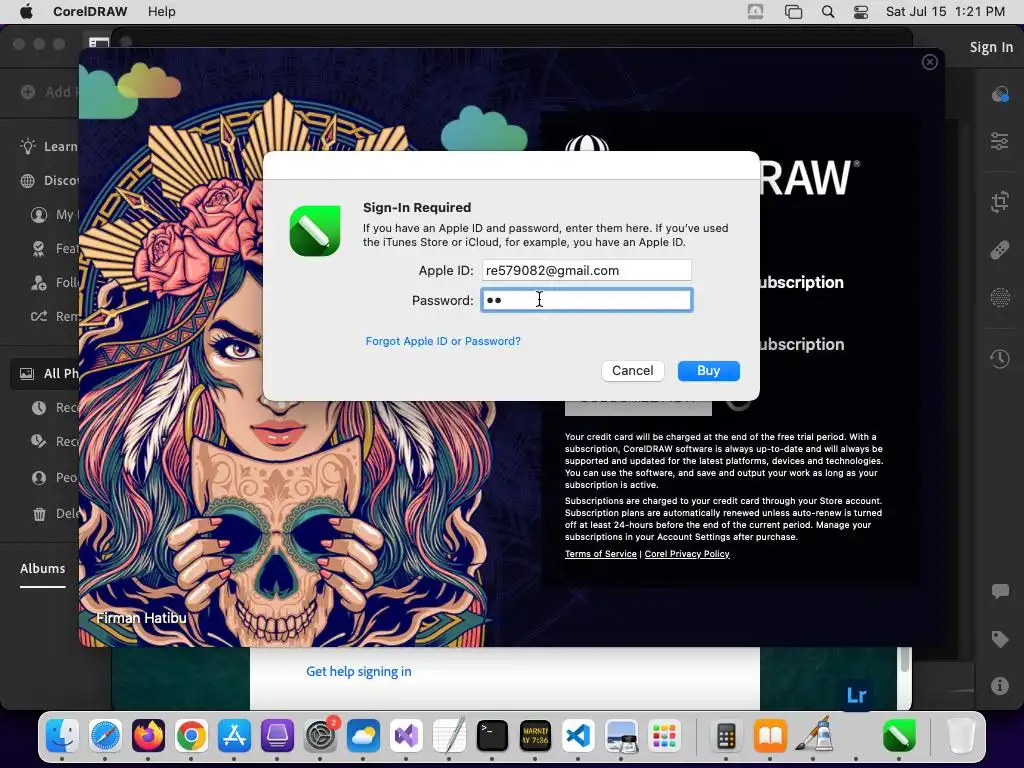Open the Trash in the dock
Image resolution: width=1024 pixels, height=768 pixels.
[960, 736]
